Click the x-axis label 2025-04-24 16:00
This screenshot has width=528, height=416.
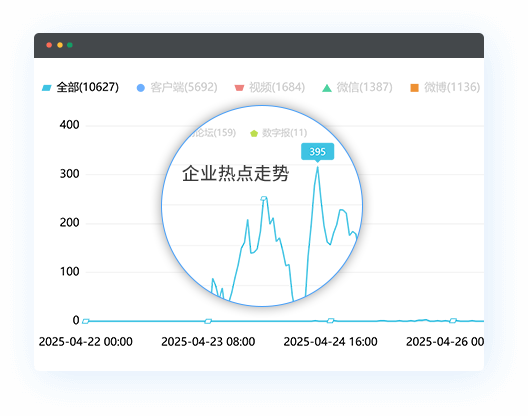coord(330,342)
